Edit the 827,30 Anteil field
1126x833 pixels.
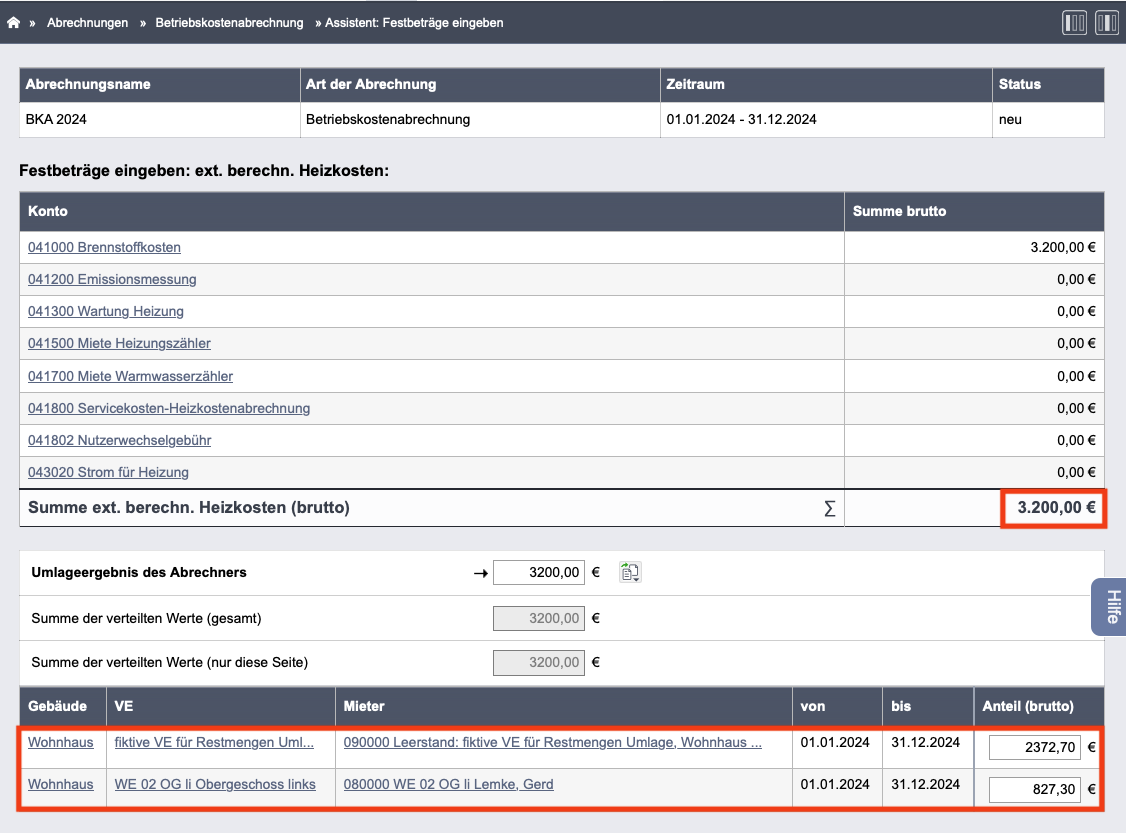[x=1035, y=789]
